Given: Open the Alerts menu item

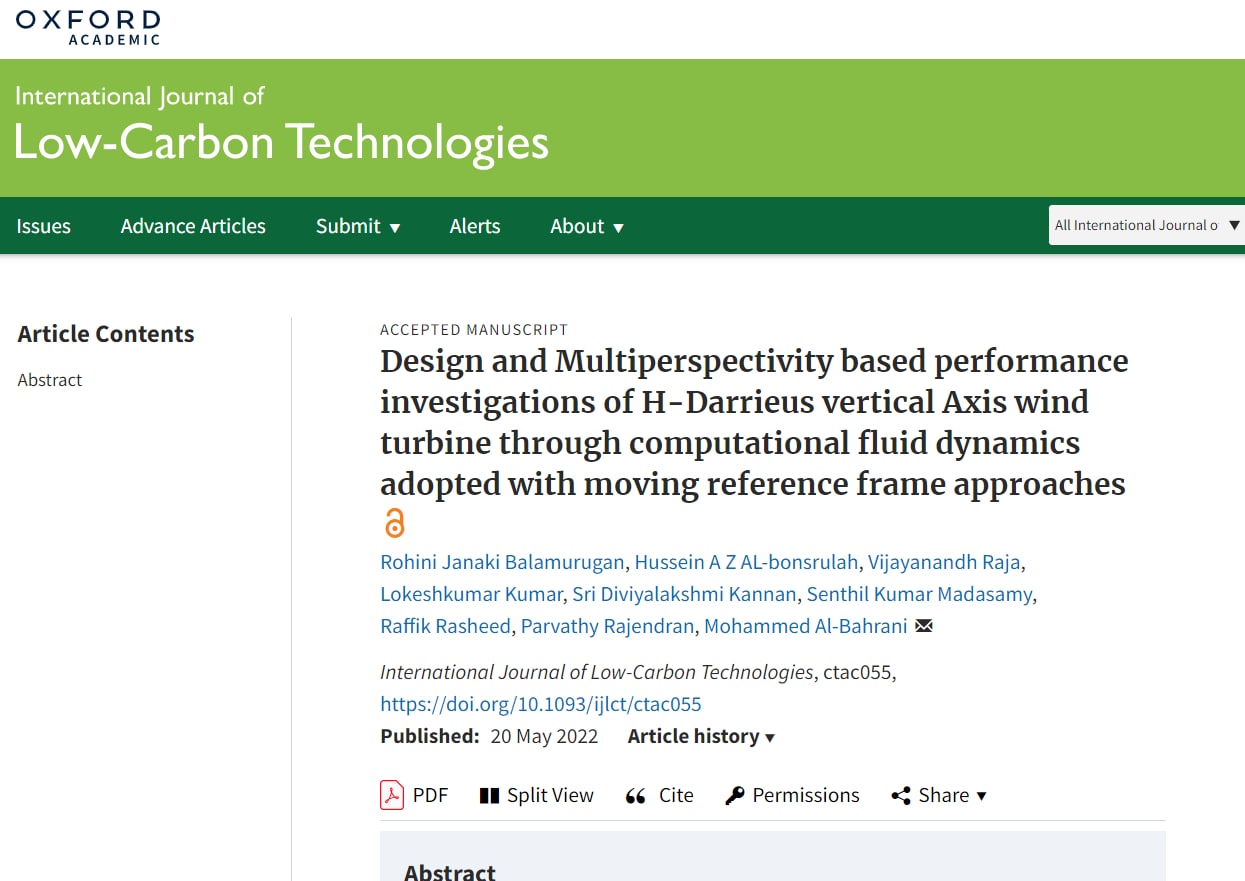Looking at the screenshot, I should pos(475,226).
